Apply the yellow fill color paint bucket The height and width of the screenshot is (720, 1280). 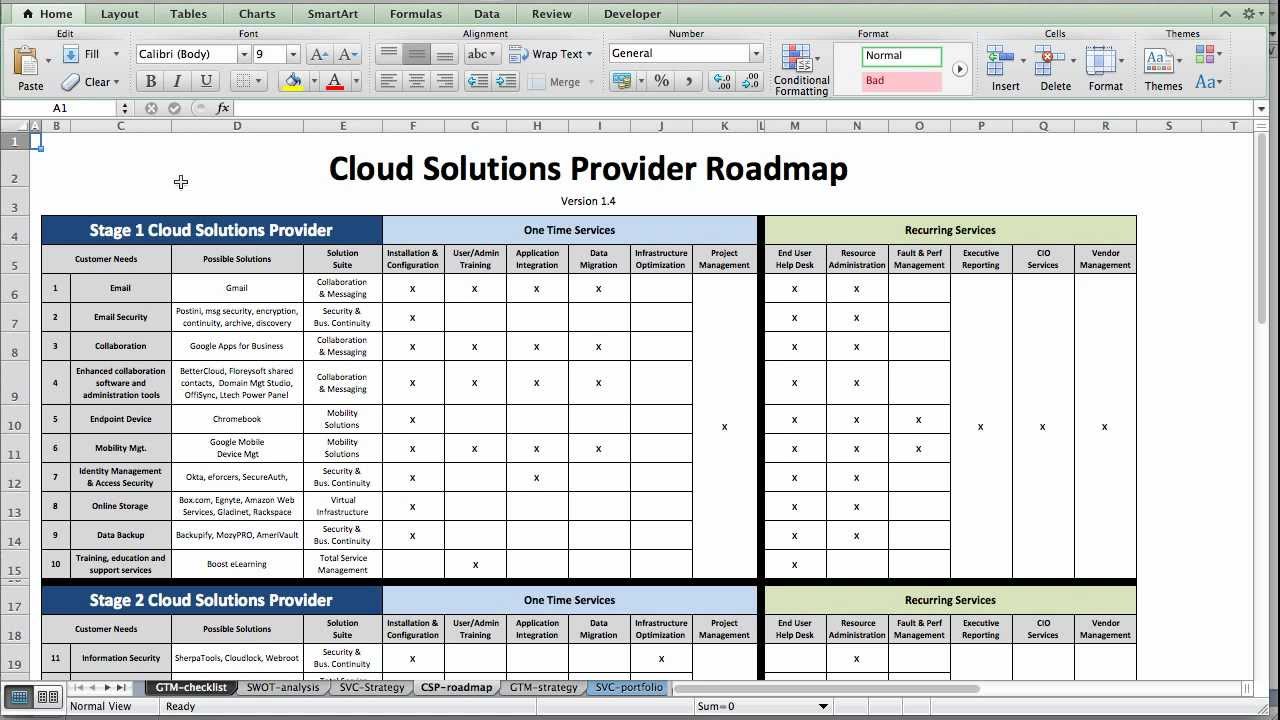(293, 82)
